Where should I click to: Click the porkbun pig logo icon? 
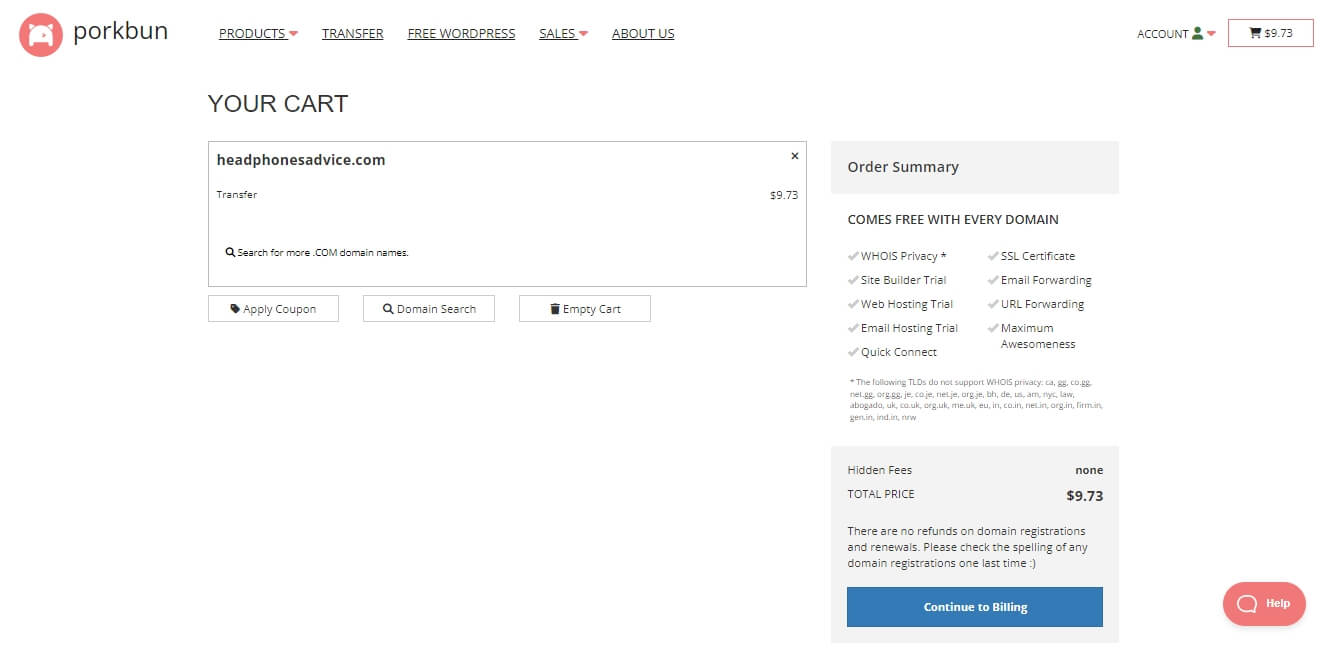tap(41, 35)
